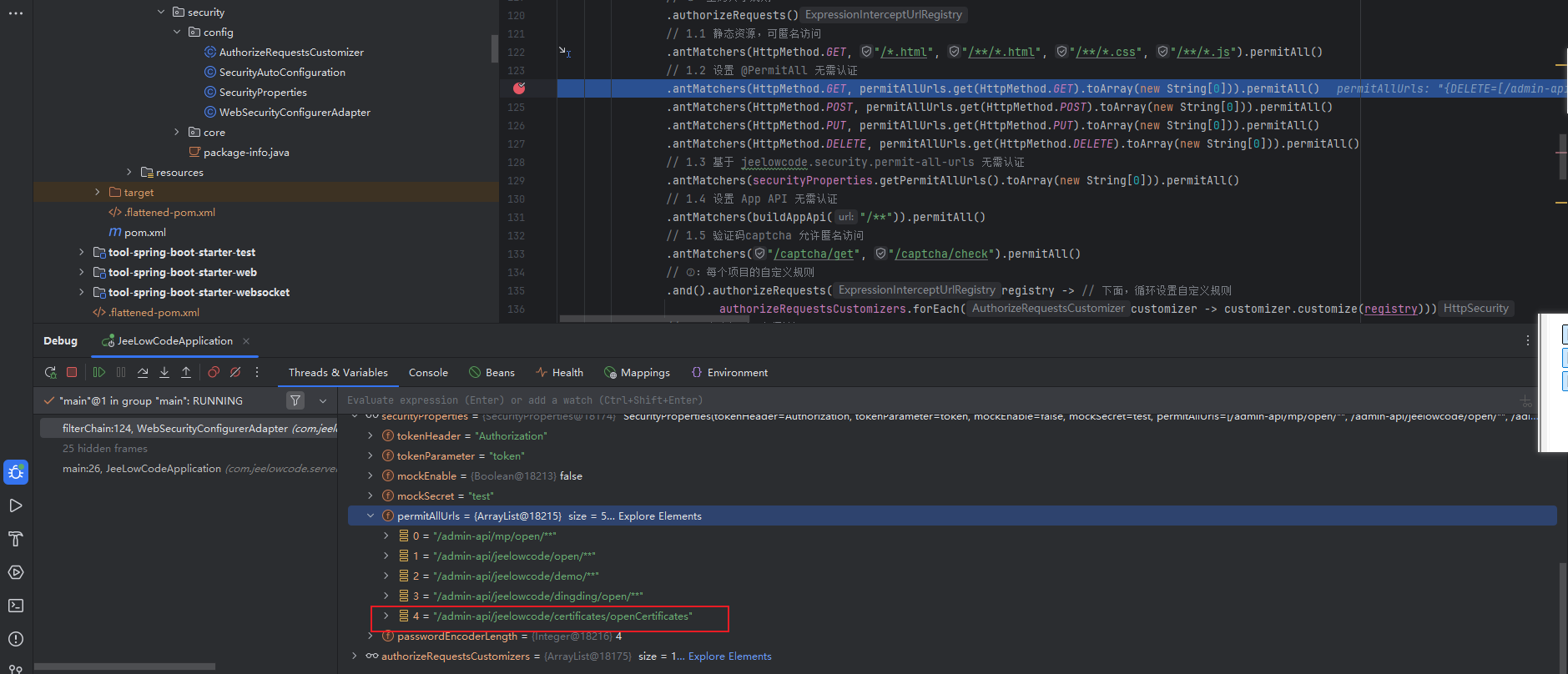Click the fold marker at line 122
Image resolution: width=1568 pixels, height=674 pixels.
point(564,52)
